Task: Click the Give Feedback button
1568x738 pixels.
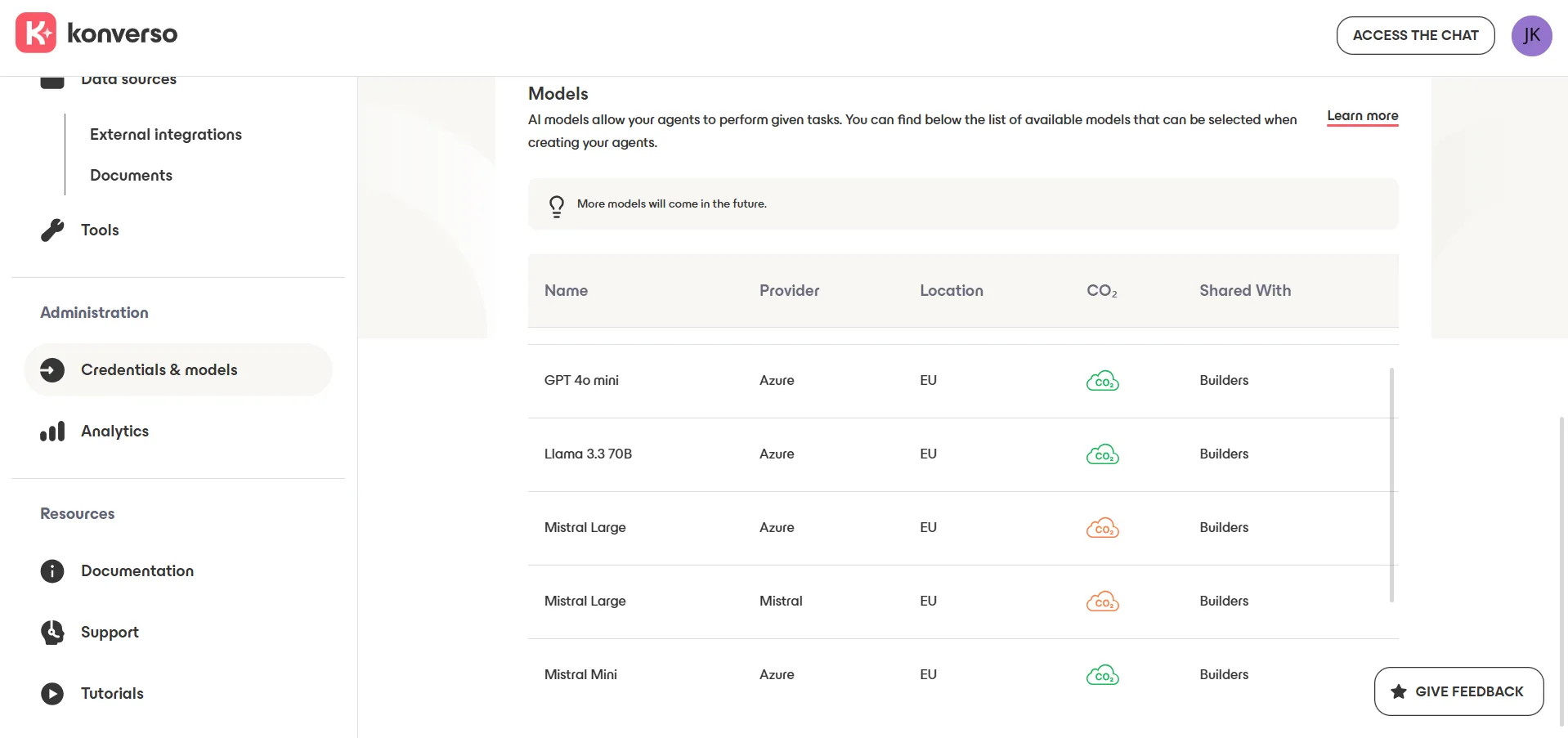Action: click(1458, 691)
